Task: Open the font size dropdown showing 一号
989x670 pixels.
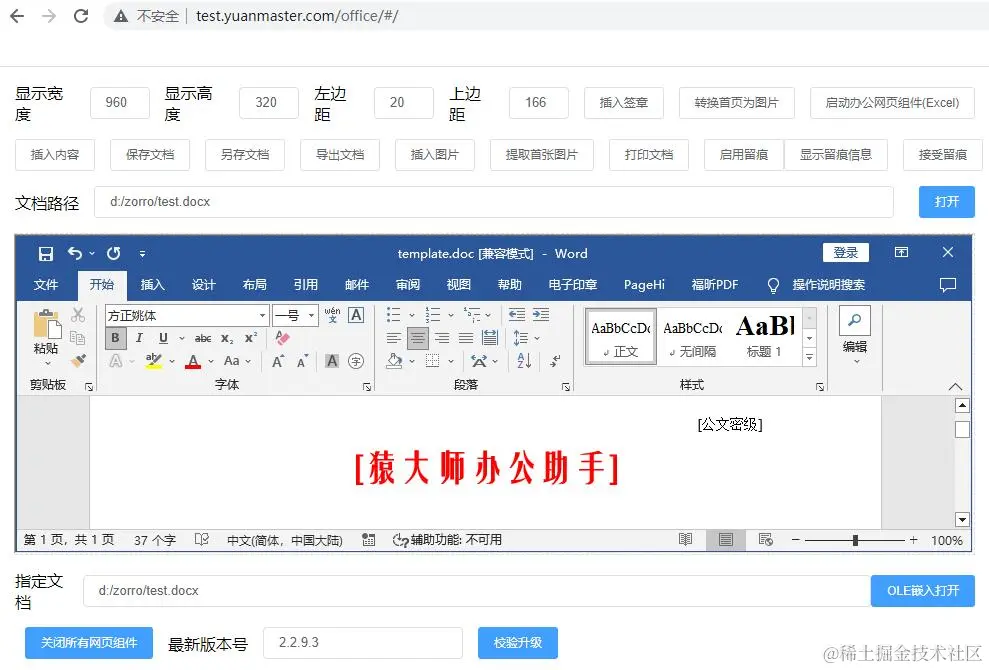Action: [310, 316]
